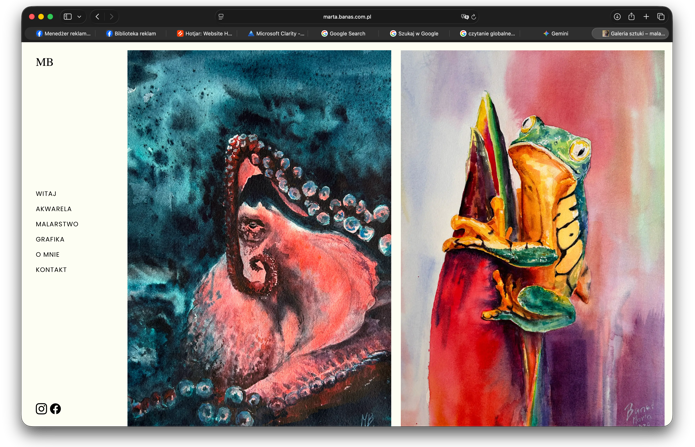
Task: Toggle the Safari sidebar
Action: click(x=68, y=17)
